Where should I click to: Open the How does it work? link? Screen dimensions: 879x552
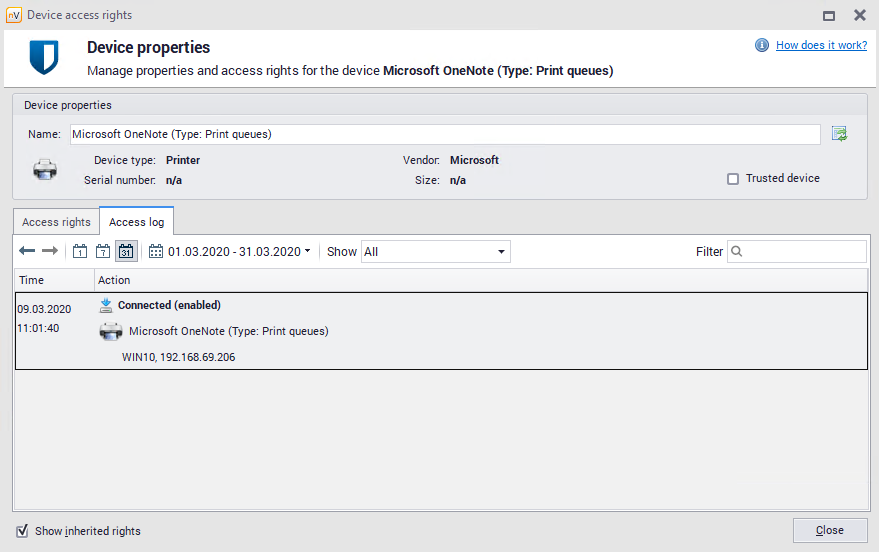point(821,46)
